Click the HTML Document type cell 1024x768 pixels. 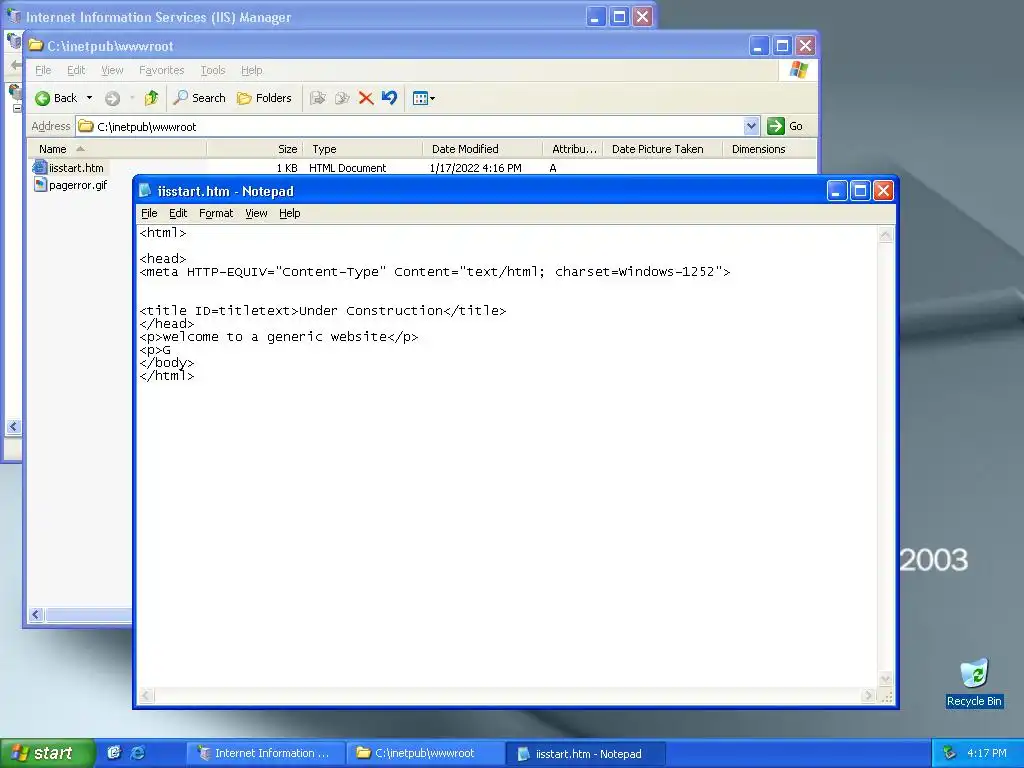347,168
